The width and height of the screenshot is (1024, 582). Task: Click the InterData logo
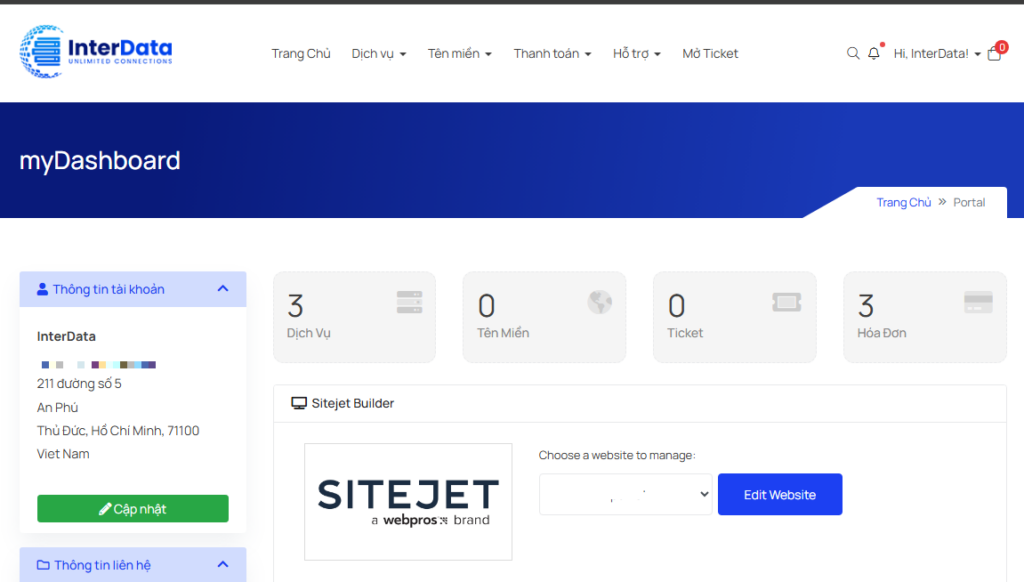coord(96,52)
